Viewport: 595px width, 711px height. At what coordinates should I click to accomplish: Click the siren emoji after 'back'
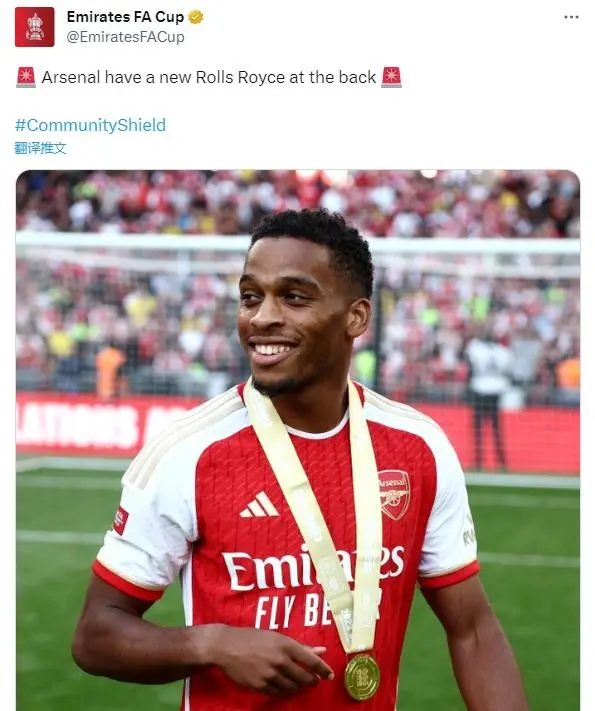[x=391, y=77]
